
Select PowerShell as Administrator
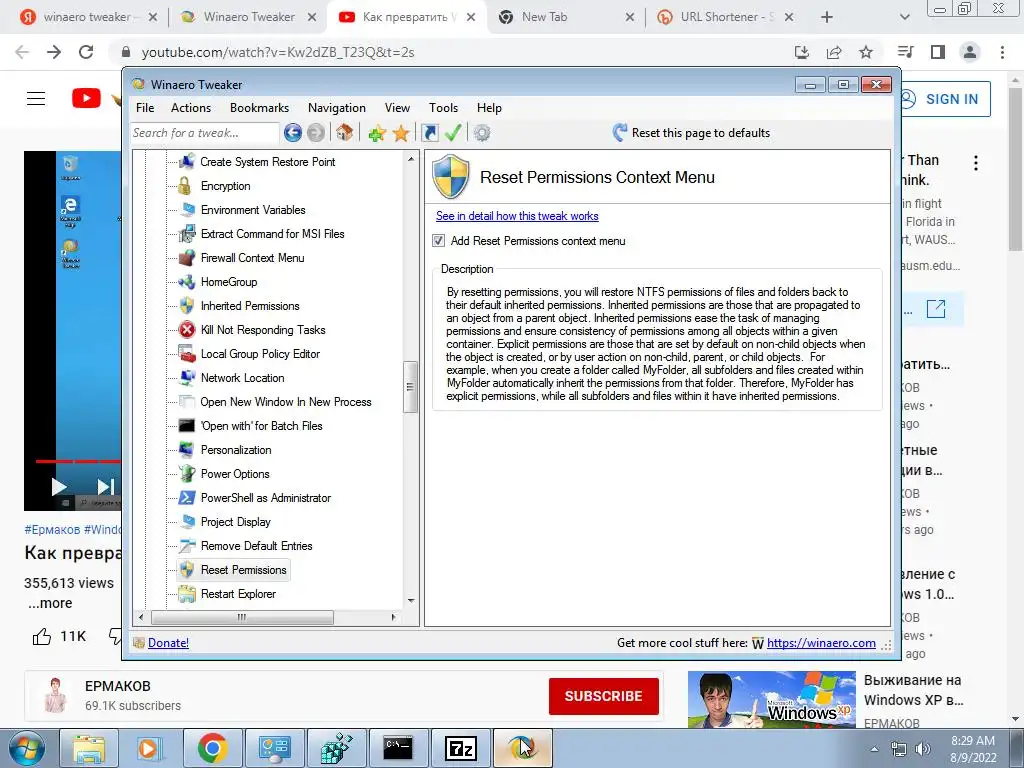(266, 498)
